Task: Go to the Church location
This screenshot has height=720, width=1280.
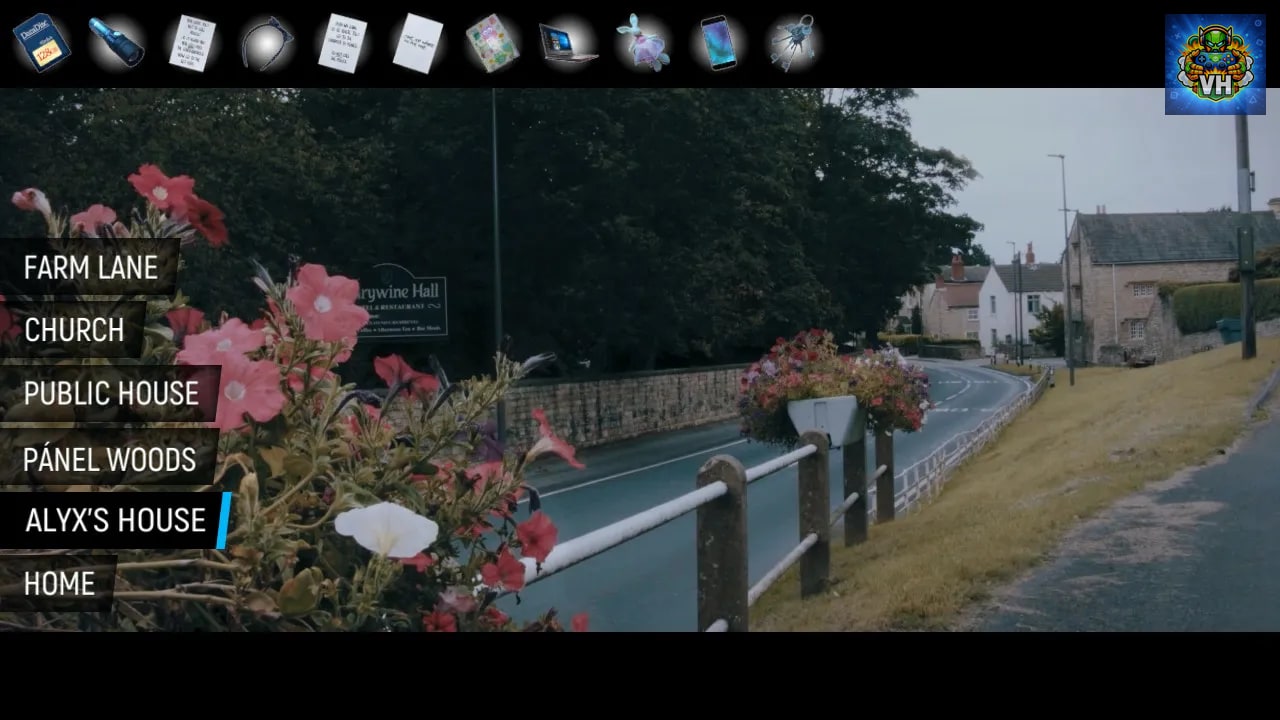Action: [73, 330]
